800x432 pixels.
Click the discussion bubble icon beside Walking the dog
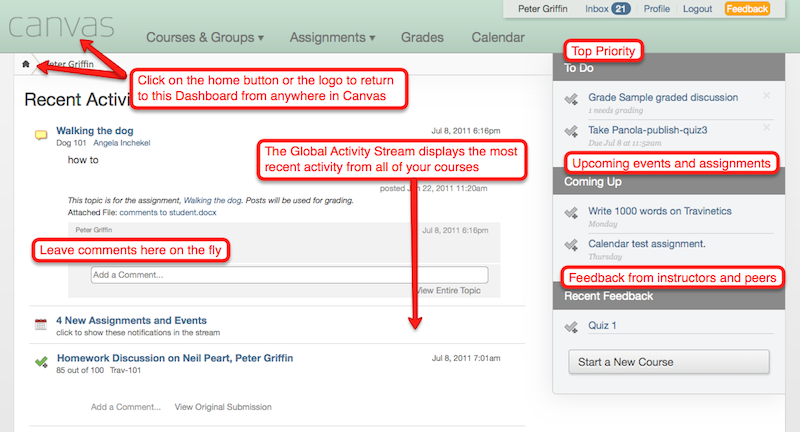coord(41,135)
